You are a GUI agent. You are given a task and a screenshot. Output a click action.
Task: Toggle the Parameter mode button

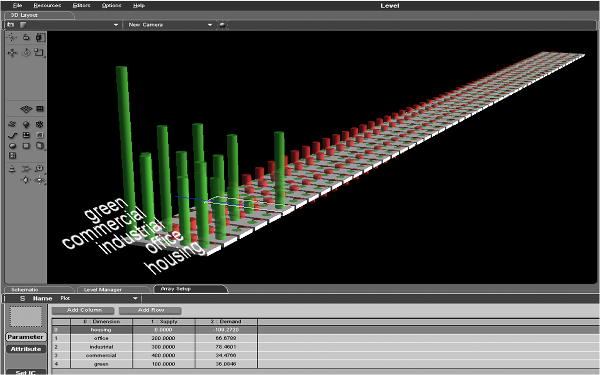click(x=26, y=337)
